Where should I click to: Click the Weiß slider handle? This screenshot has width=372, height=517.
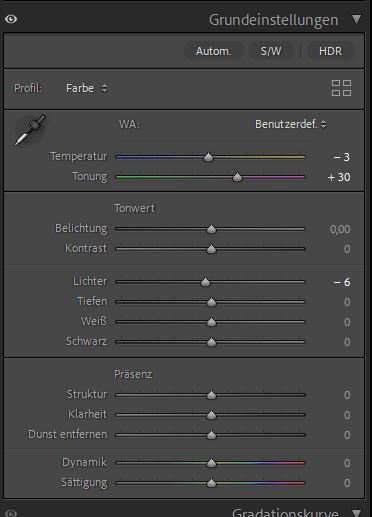pos(211,322)
